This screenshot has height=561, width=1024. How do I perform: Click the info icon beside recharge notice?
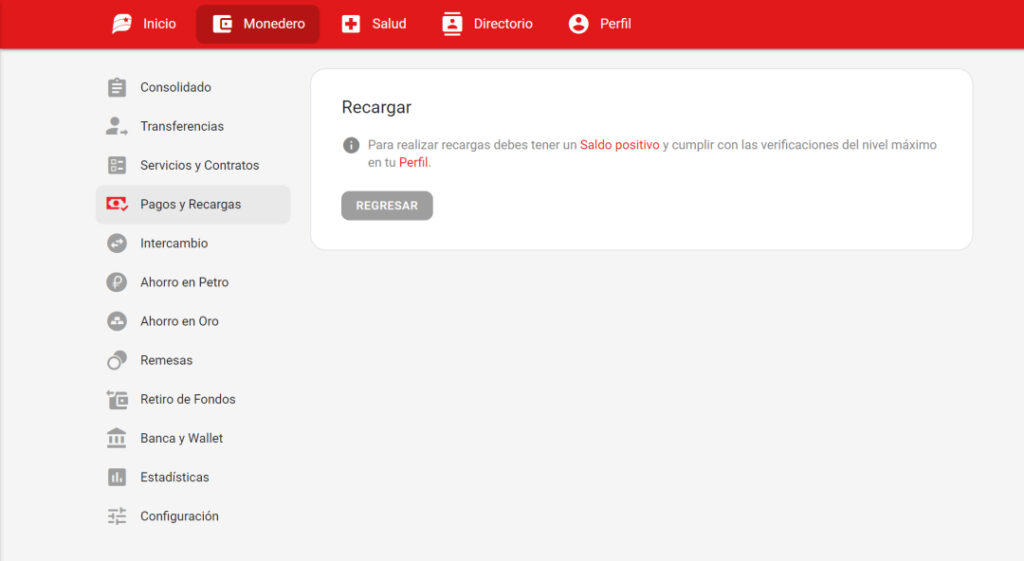(351, 145)
